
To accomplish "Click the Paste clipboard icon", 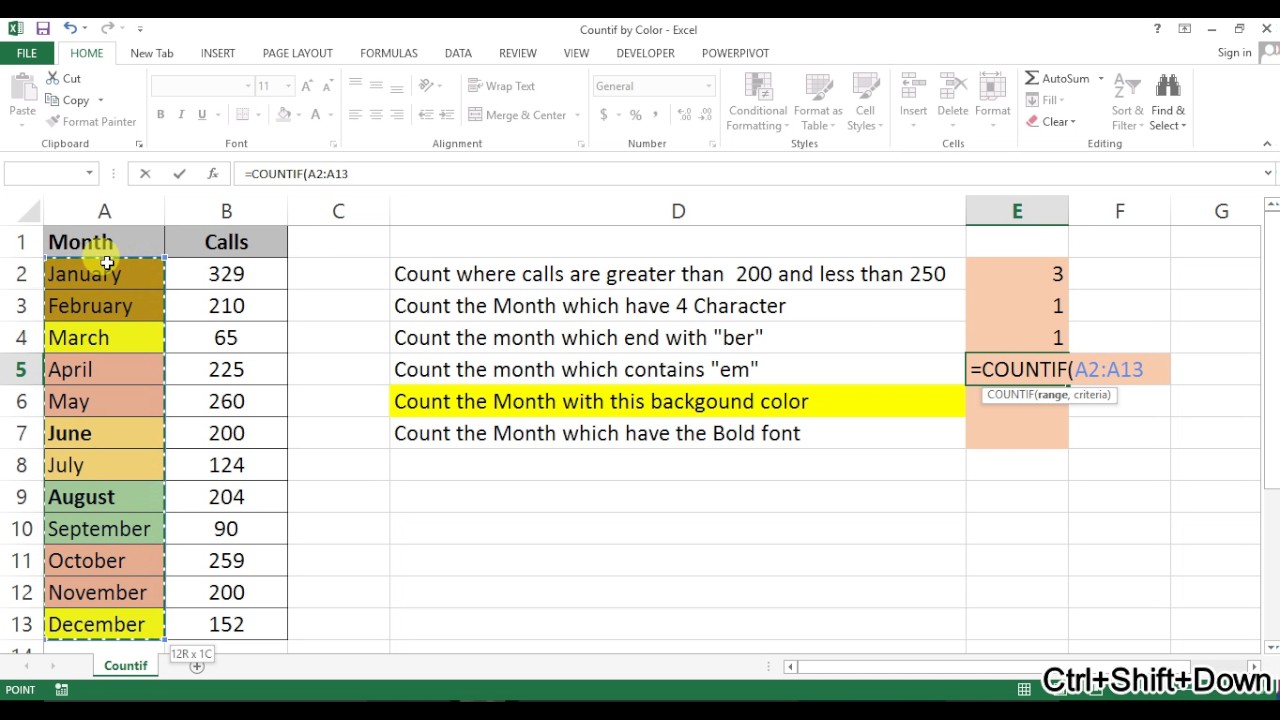I will 22,87.
